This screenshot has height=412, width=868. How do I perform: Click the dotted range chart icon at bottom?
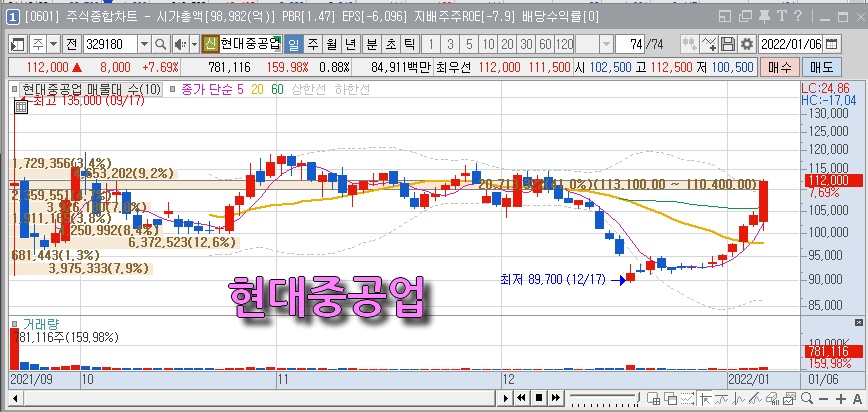click(688, 398)
